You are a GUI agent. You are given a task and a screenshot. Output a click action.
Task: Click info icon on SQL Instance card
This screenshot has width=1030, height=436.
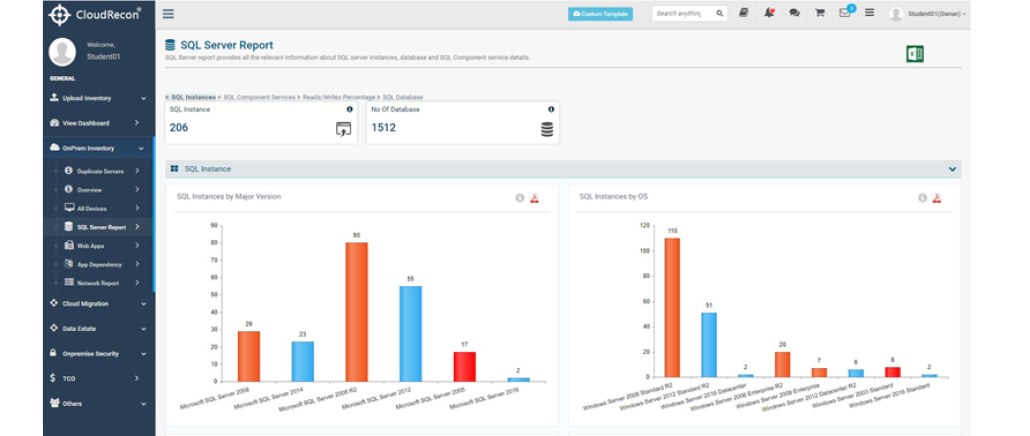coord(349,110)
